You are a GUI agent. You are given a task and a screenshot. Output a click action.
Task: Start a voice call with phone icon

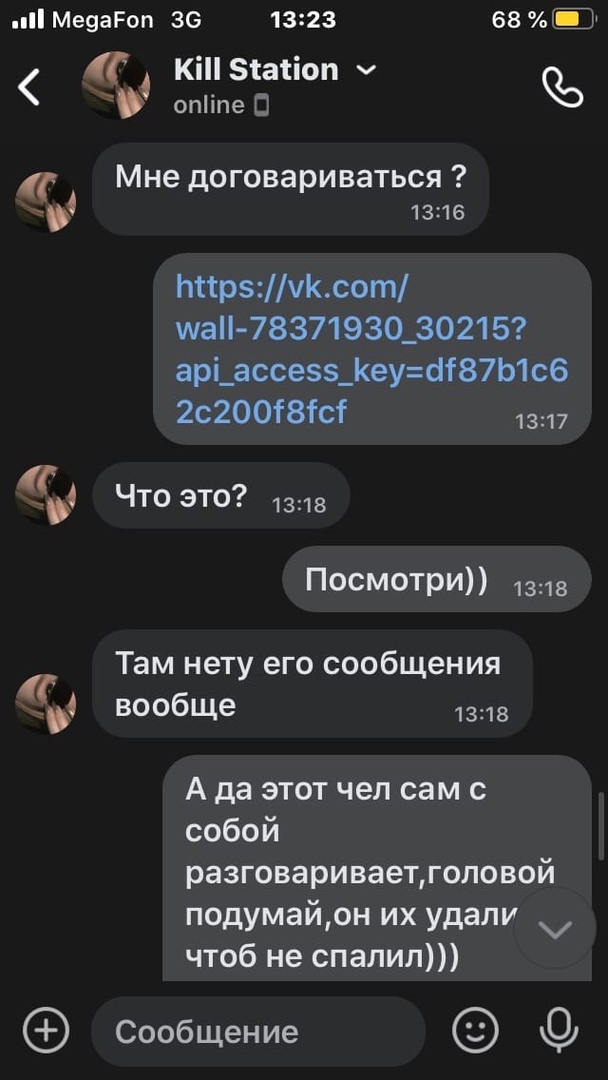563,87
